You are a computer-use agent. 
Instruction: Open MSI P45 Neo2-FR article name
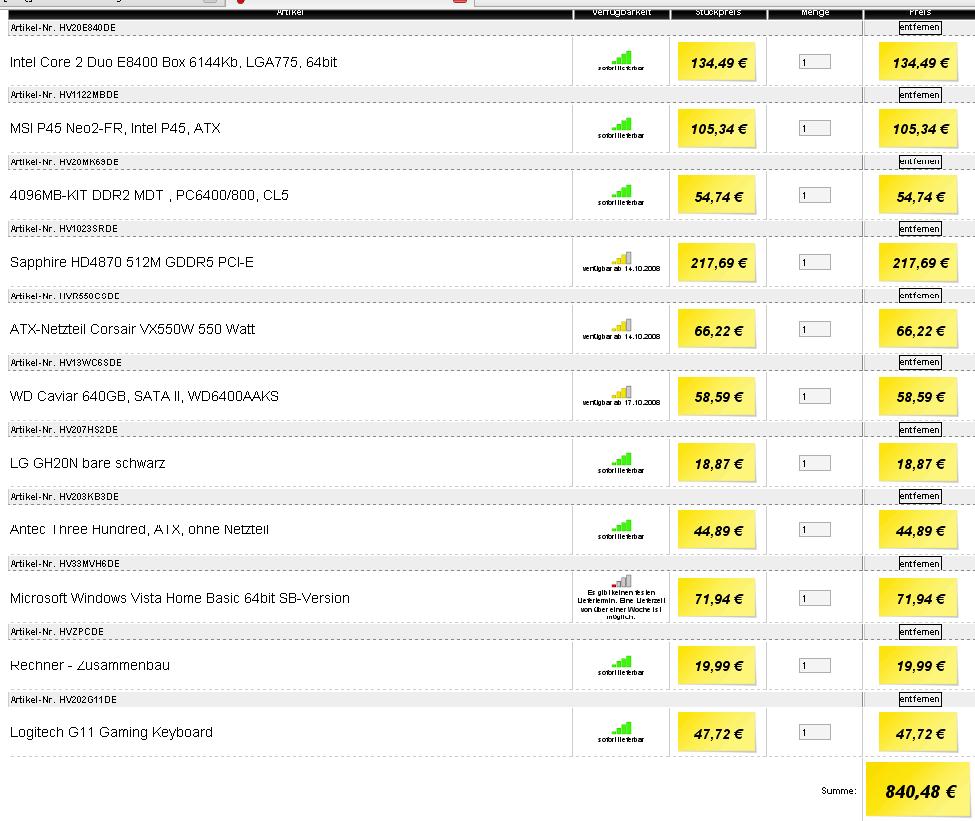(115, 128)
